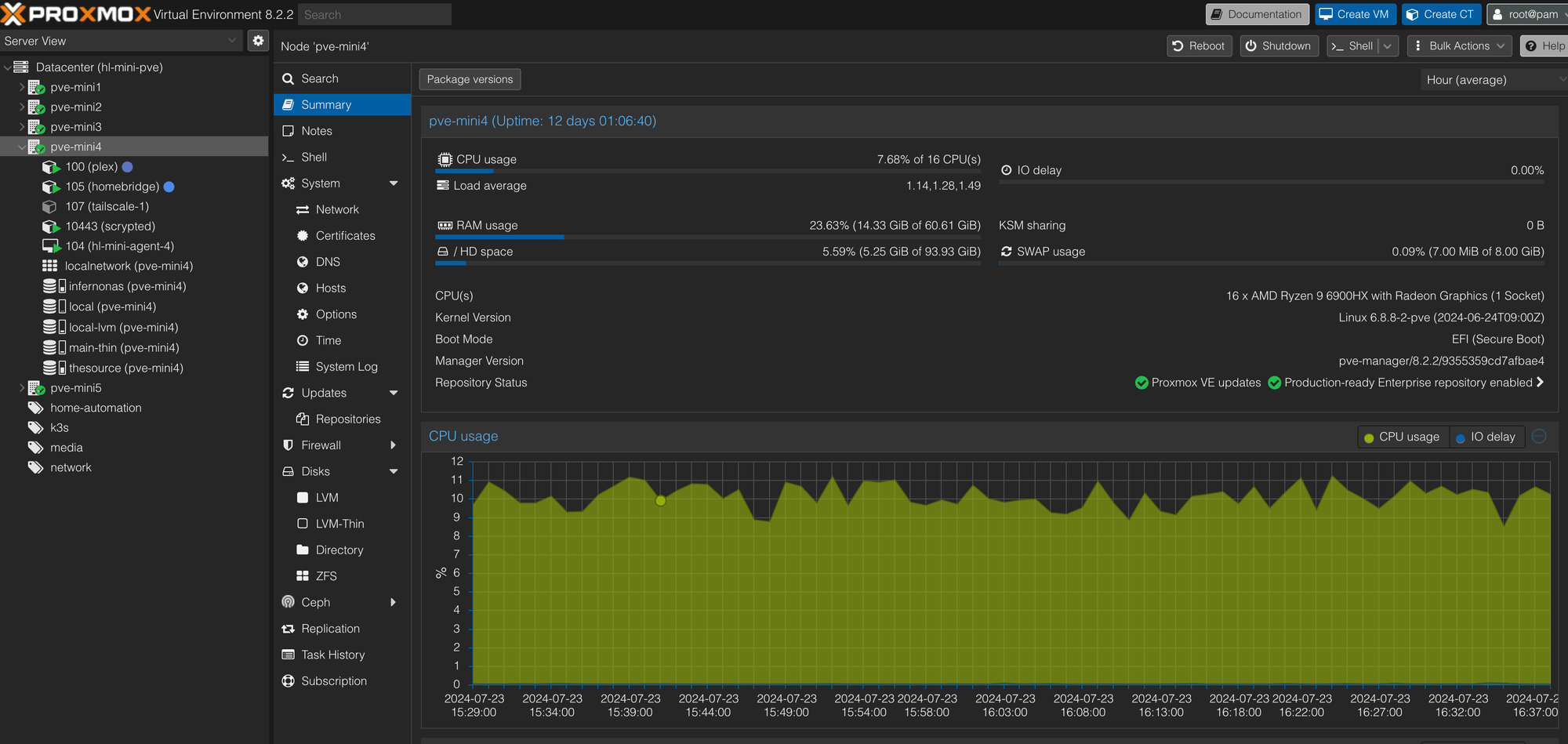
Task: Click the storage icon for infernonas
Action: (53, 287)
